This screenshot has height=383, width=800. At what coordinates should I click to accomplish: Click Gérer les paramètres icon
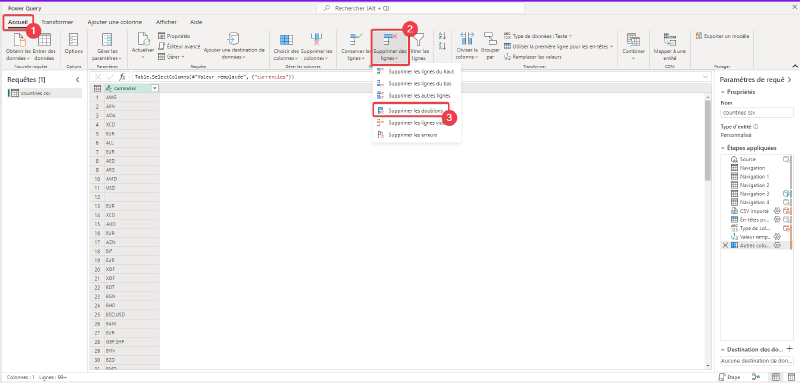tap(107, 40)
